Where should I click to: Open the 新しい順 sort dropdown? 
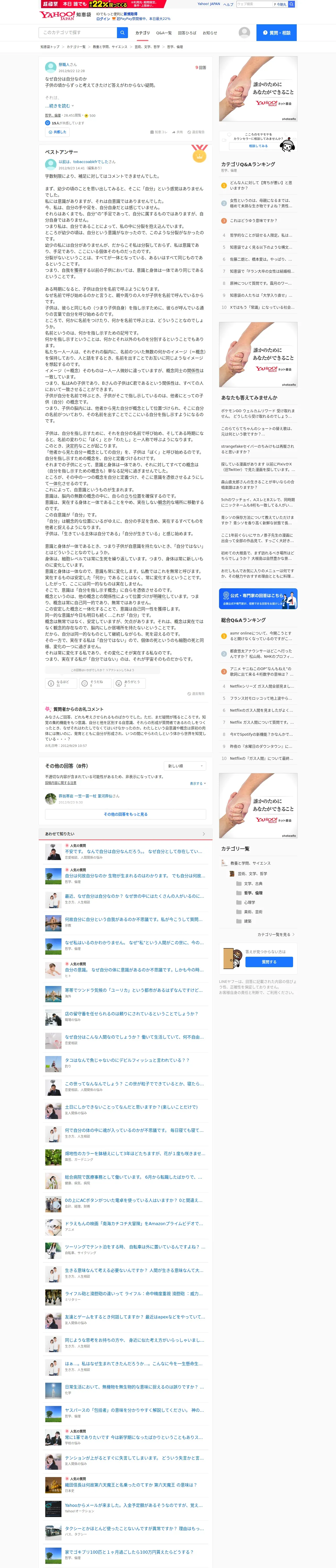185,766
